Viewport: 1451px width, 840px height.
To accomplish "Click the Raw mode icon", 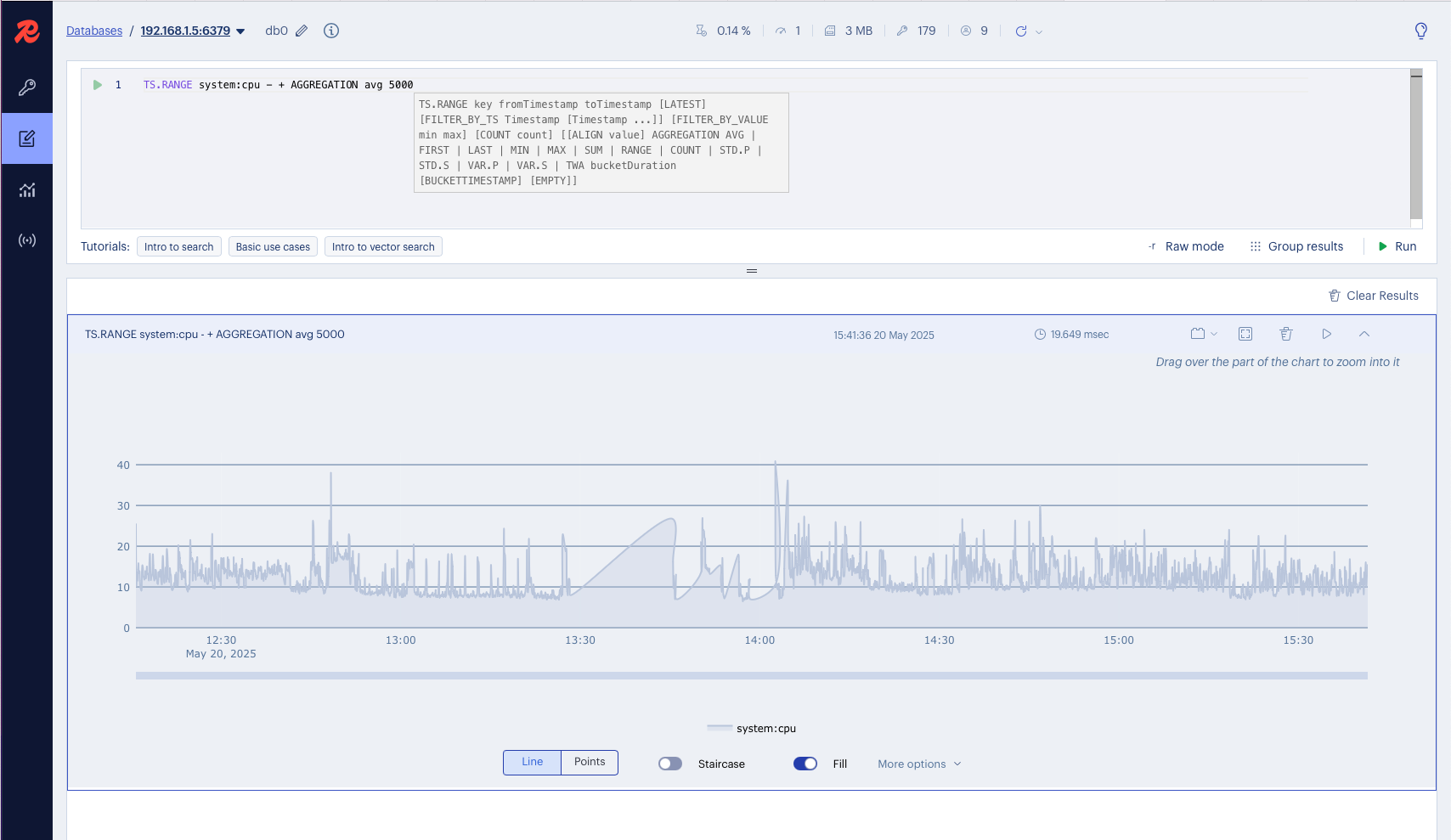I will pos(1152,246).
